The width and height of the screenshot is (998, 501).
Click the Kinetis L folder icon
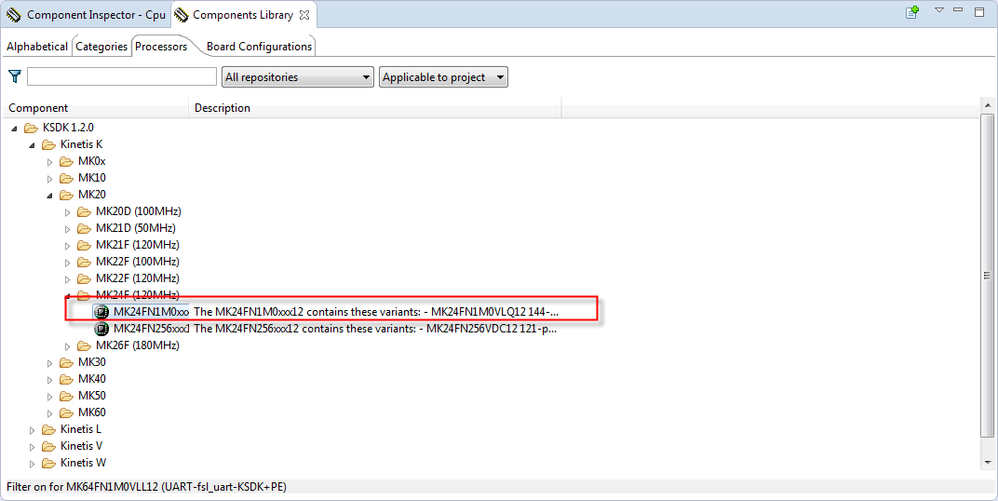pyautogui.click(x=48, y=430)
